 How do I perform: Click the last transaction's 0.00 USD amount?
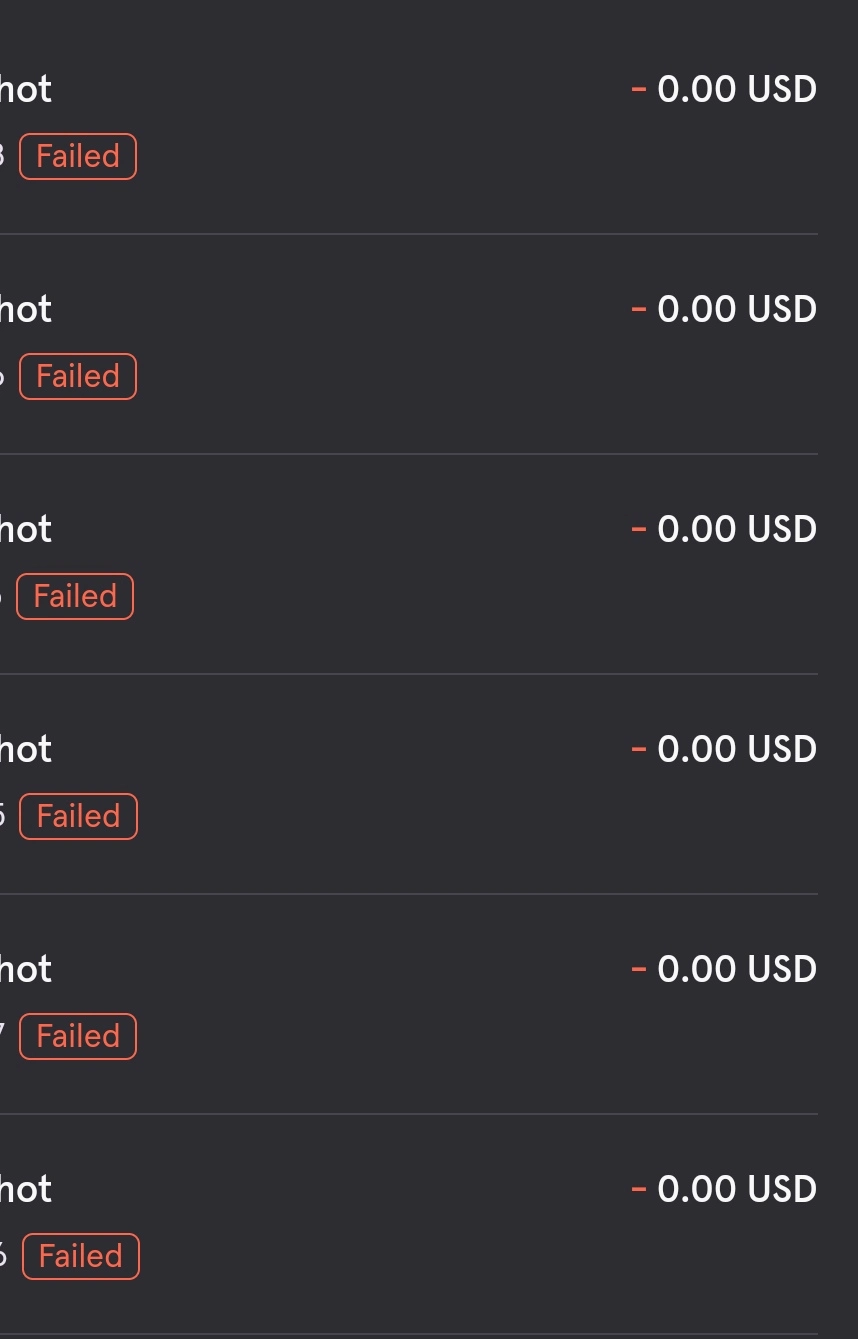pyautogui.click(x=737, y=1189)
